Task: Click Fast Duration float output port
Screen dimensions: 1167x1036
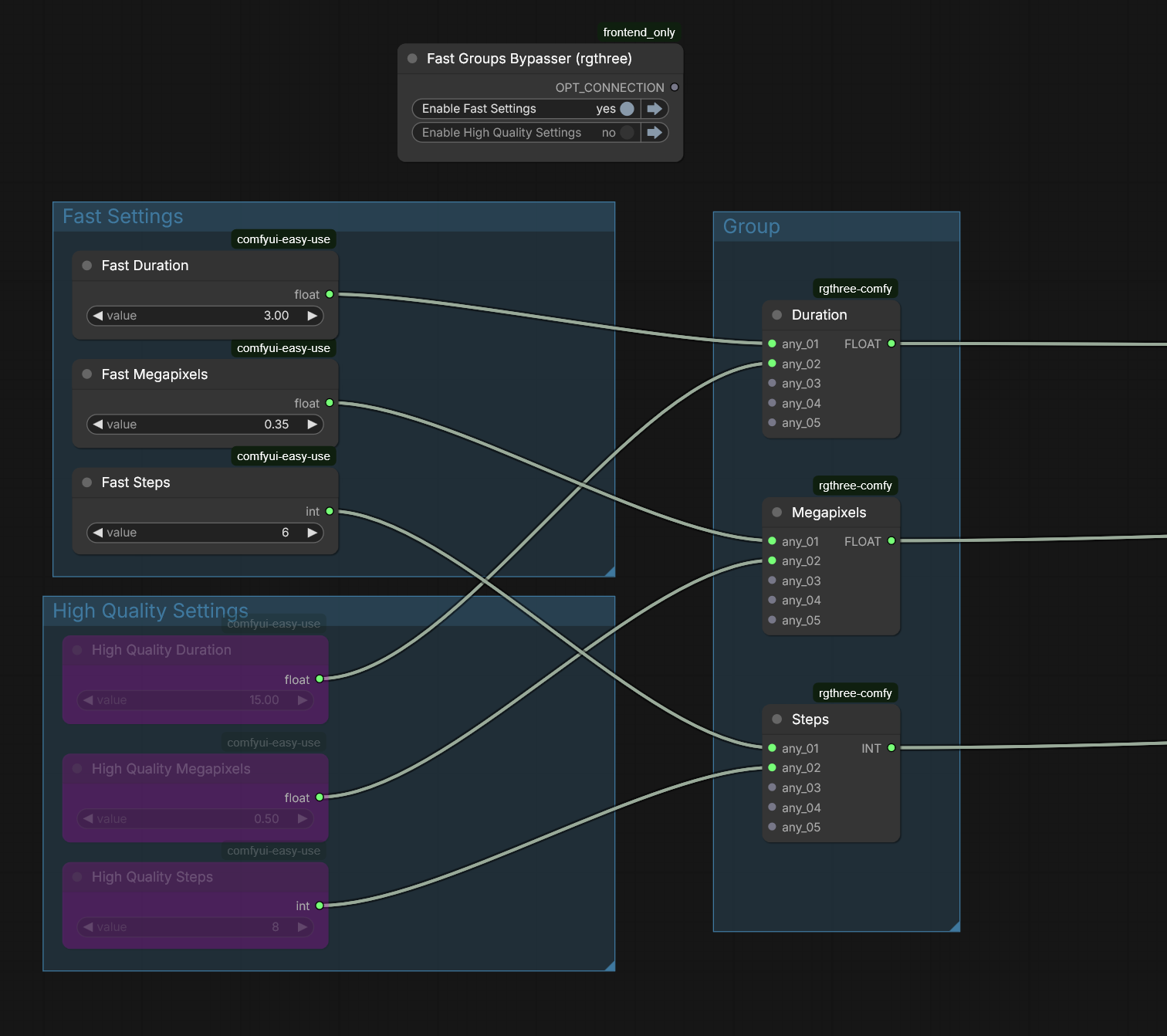Action: point(330,294)
